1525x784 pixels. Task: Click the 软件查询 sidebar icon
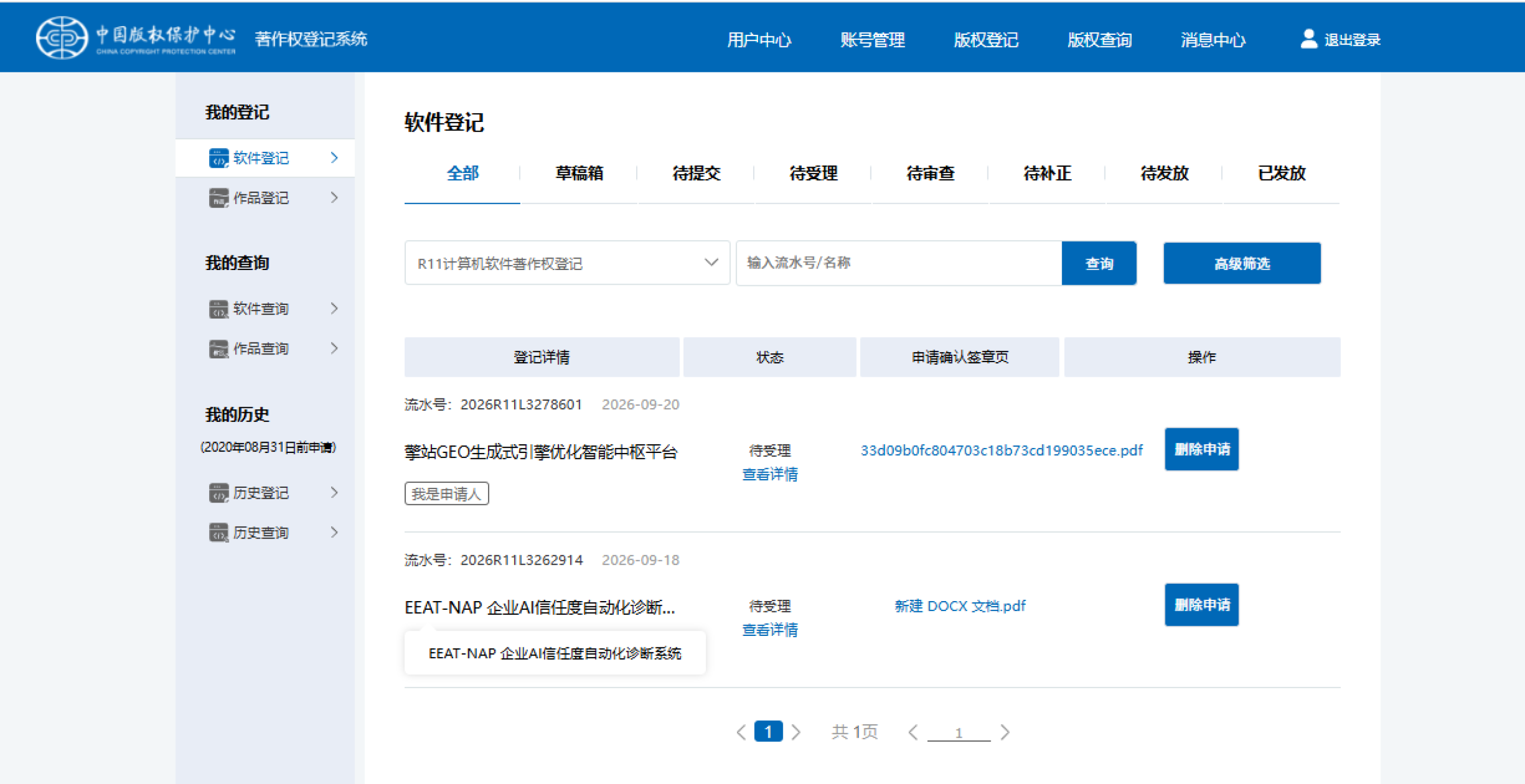click(218, 308)
